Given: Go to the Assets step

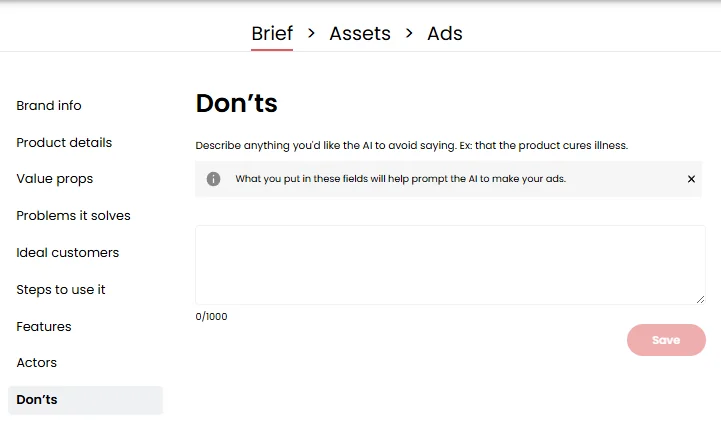Looking at the screenshot, I should pyautogui.click(x=360, y=33).
